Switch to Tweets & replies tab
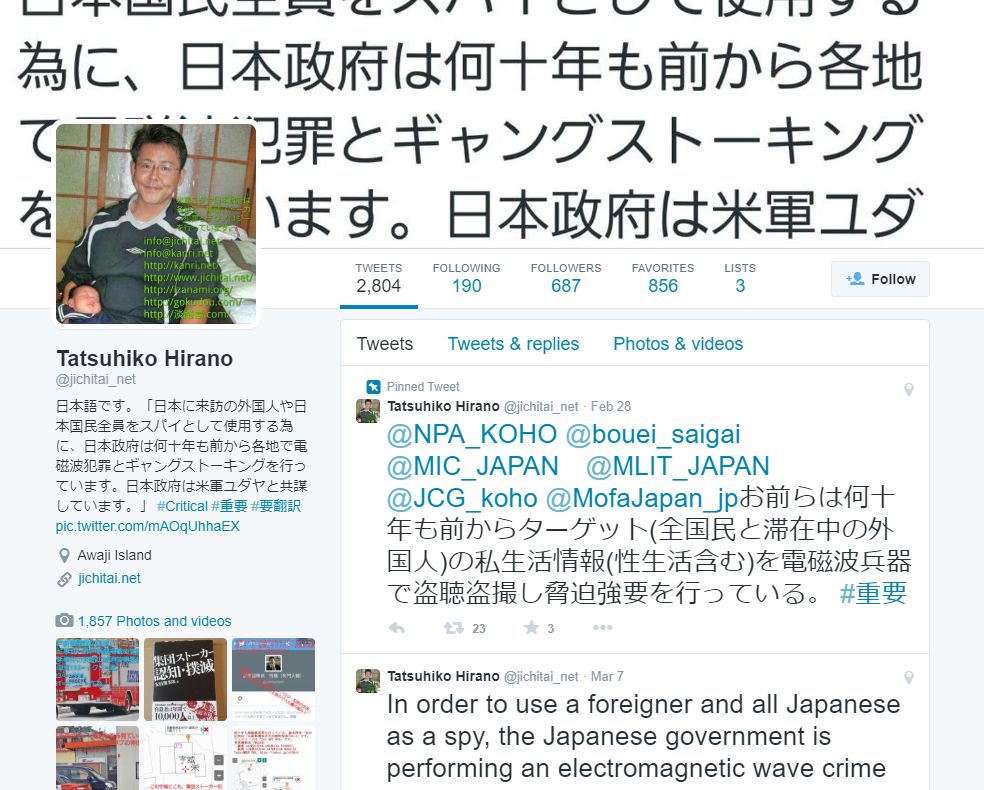 513,344
